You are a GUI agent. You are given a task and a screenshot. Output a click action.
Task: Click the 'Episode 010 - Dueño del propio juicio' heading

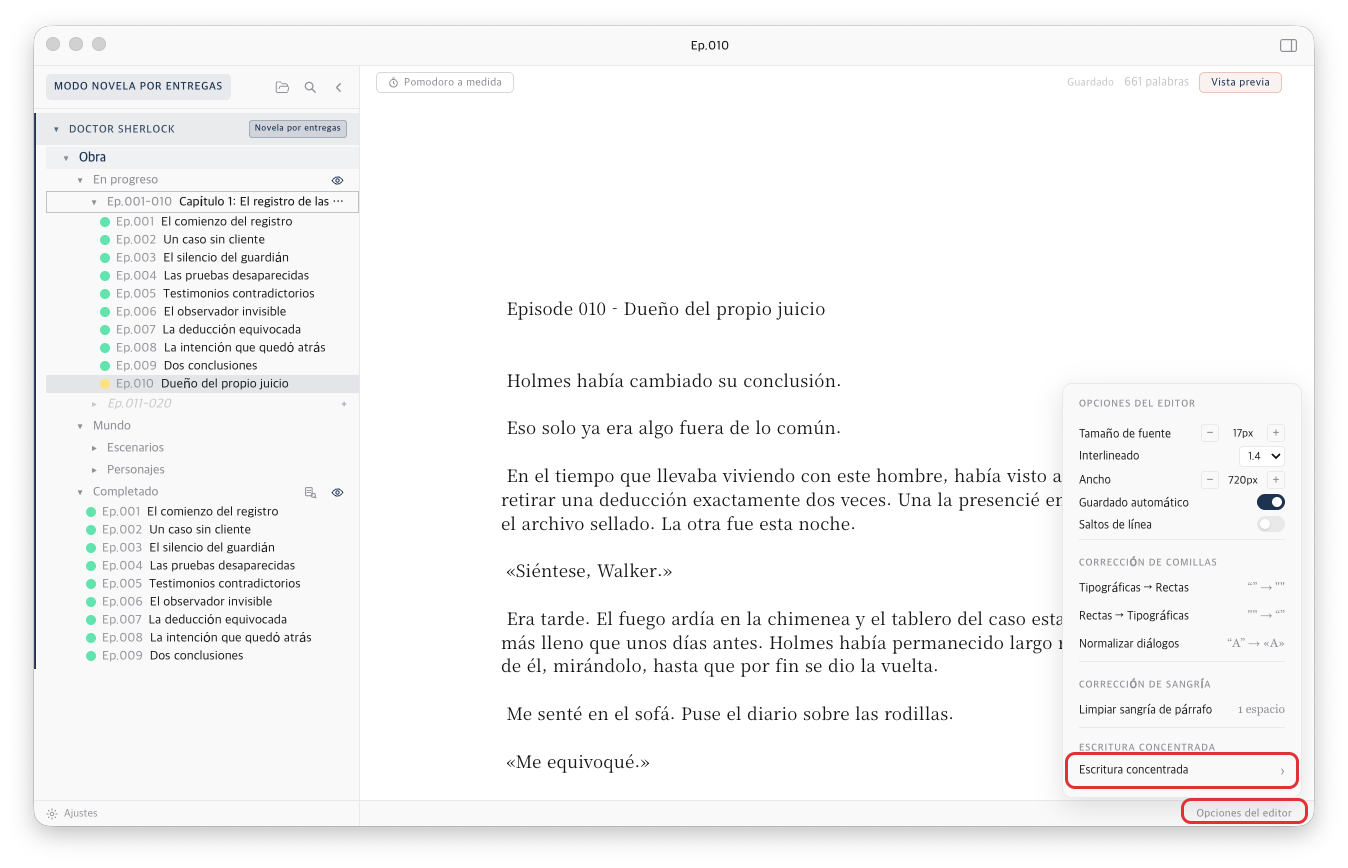[666, 309]
